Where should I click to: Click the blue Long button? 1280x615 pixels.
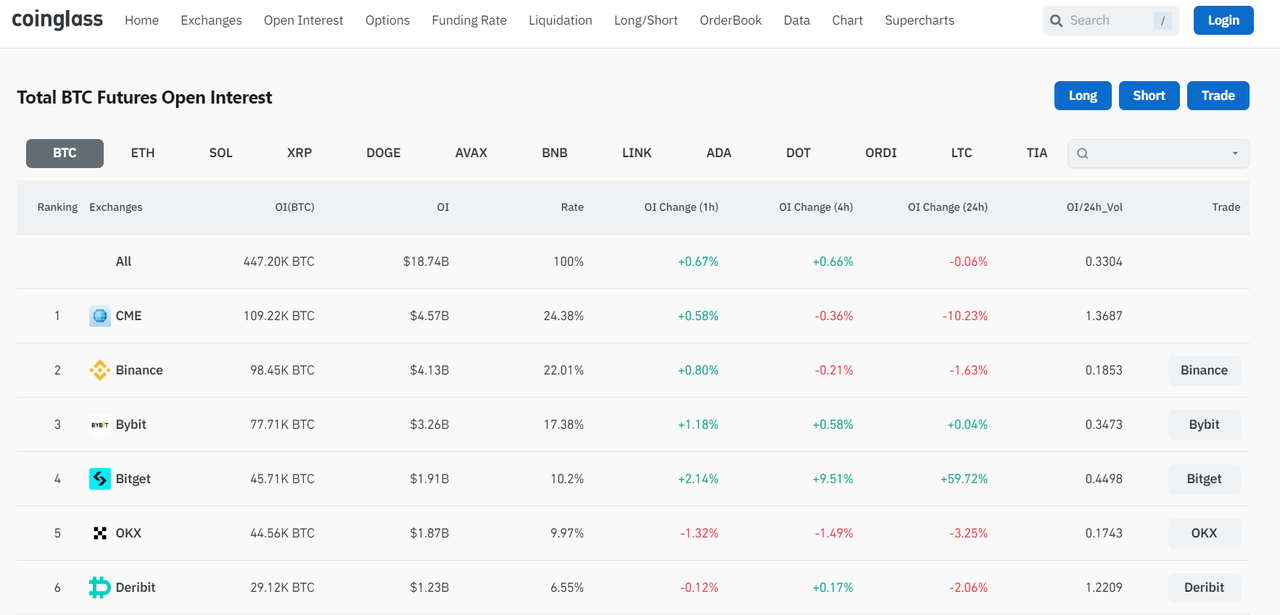coord(1083,96)
